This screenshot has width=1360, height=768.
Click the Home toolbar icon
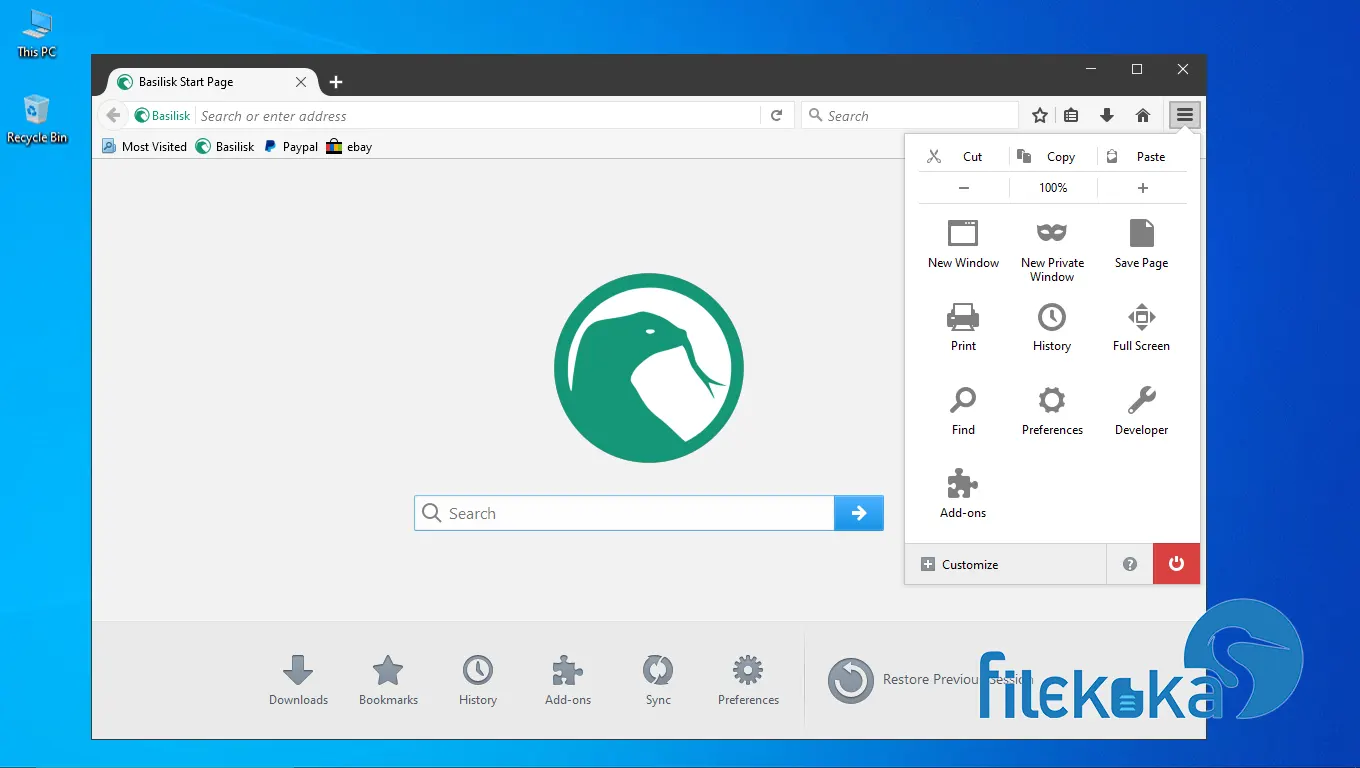pos(1143,115)
